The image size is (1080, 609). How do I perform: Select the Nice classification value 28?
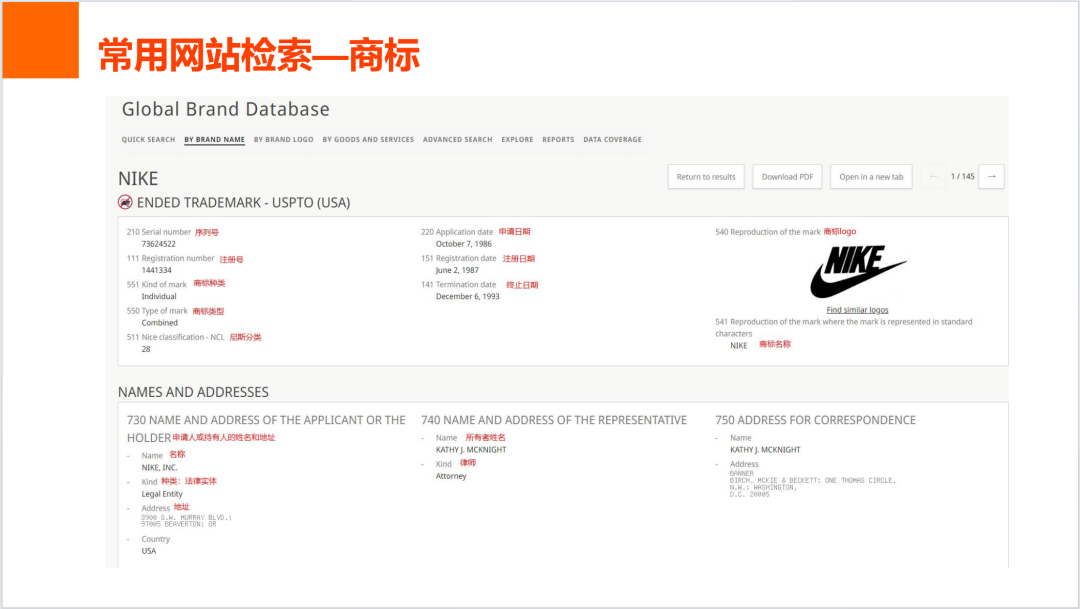[146, 349]
